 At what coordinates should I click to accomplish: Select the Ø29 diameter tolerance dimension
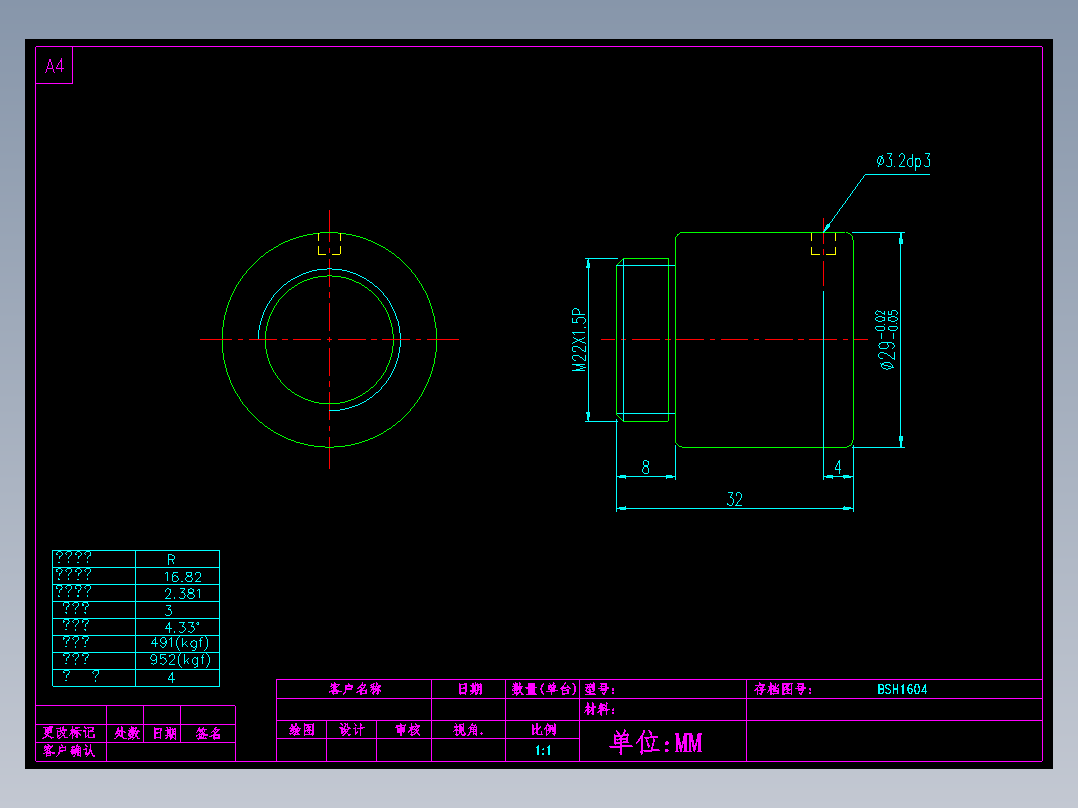(x=887, y=340)
